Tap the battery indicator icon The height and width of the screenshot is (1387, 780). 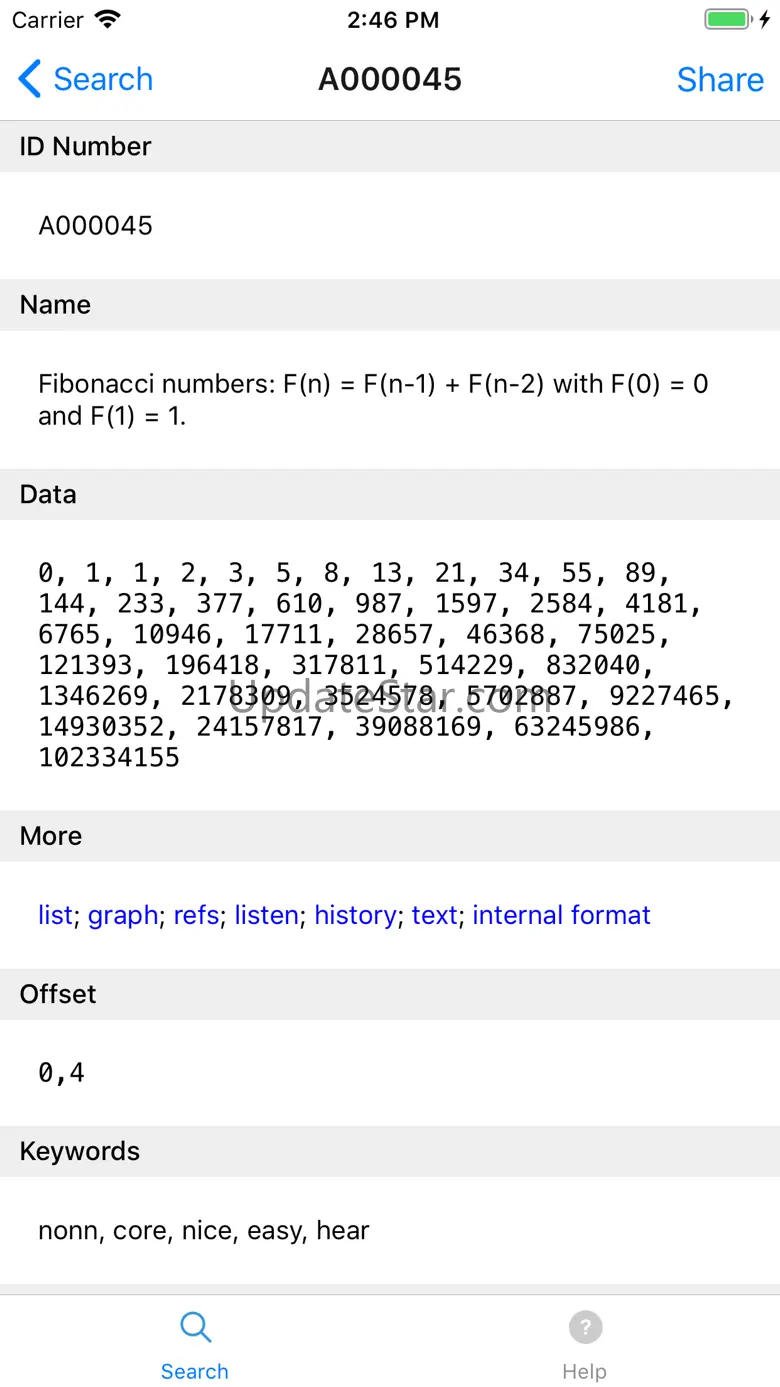(x=727, y=20)
